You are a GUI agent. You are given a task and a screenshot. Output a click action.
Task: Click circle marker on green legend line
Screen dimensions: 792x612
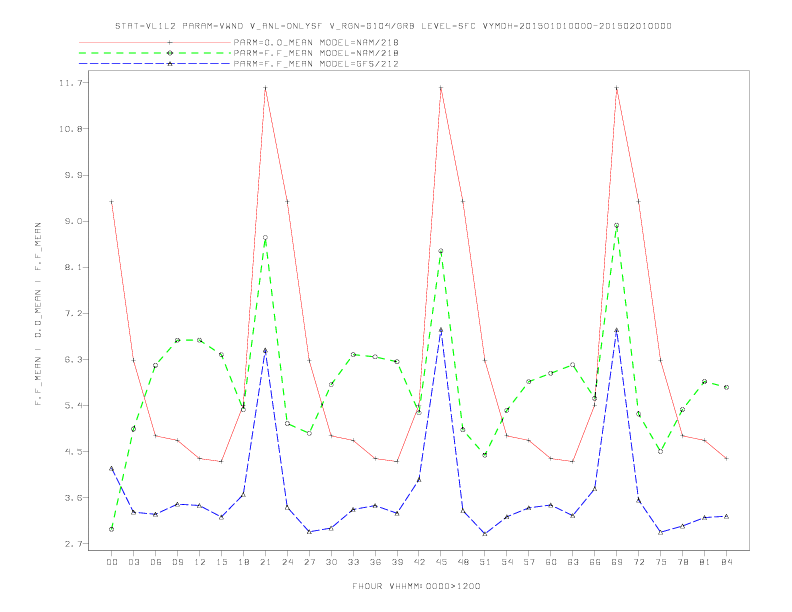(x=170, y=53)
